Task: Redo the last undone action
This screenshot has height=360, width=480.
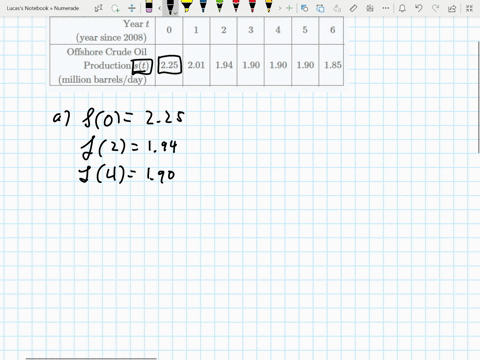Action: point(435,8)
